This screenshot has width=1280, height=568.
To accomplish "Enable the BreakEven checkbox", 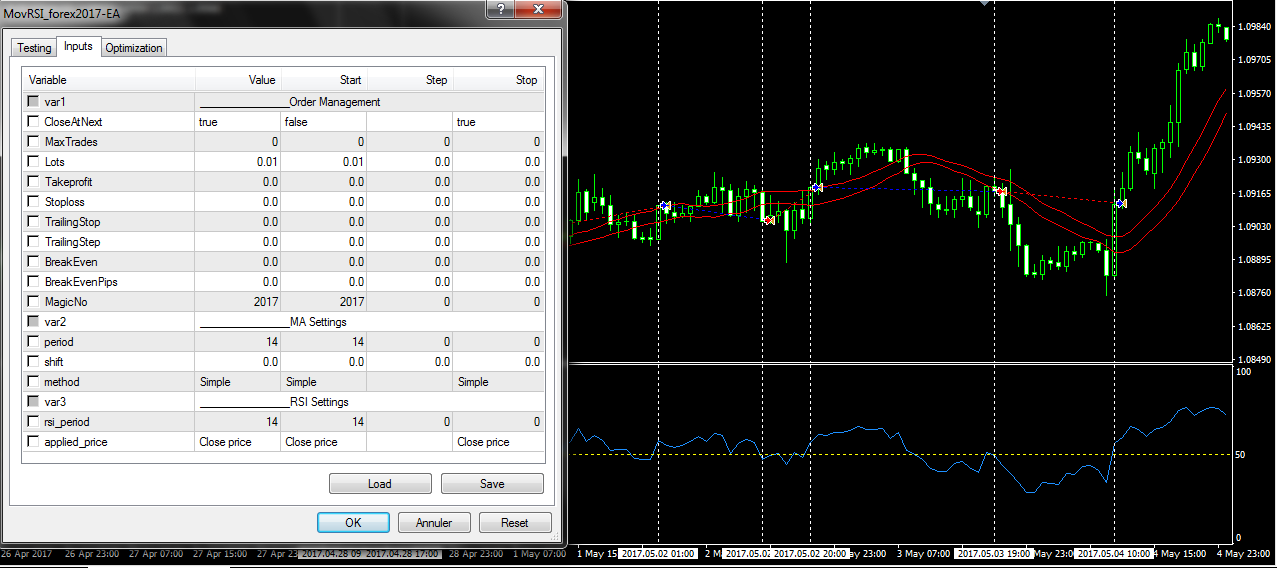I will [34, 262].
